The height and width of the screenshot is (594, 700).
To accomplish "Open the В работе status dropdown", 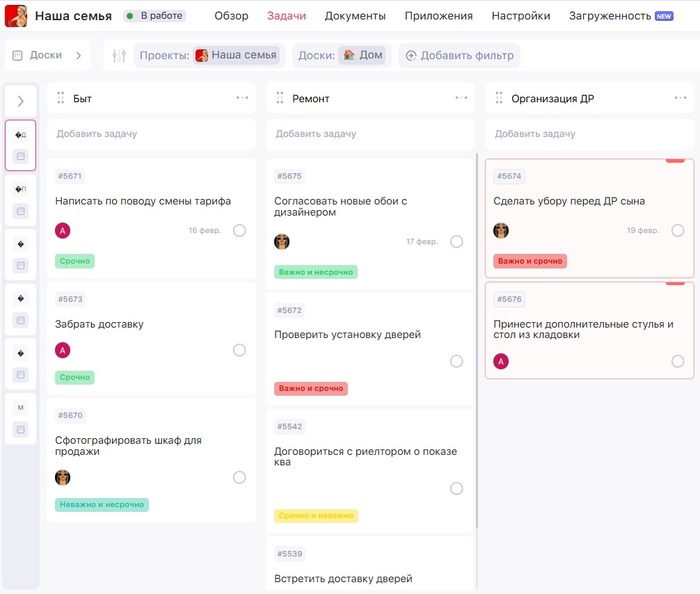I will tap(154, 16).
